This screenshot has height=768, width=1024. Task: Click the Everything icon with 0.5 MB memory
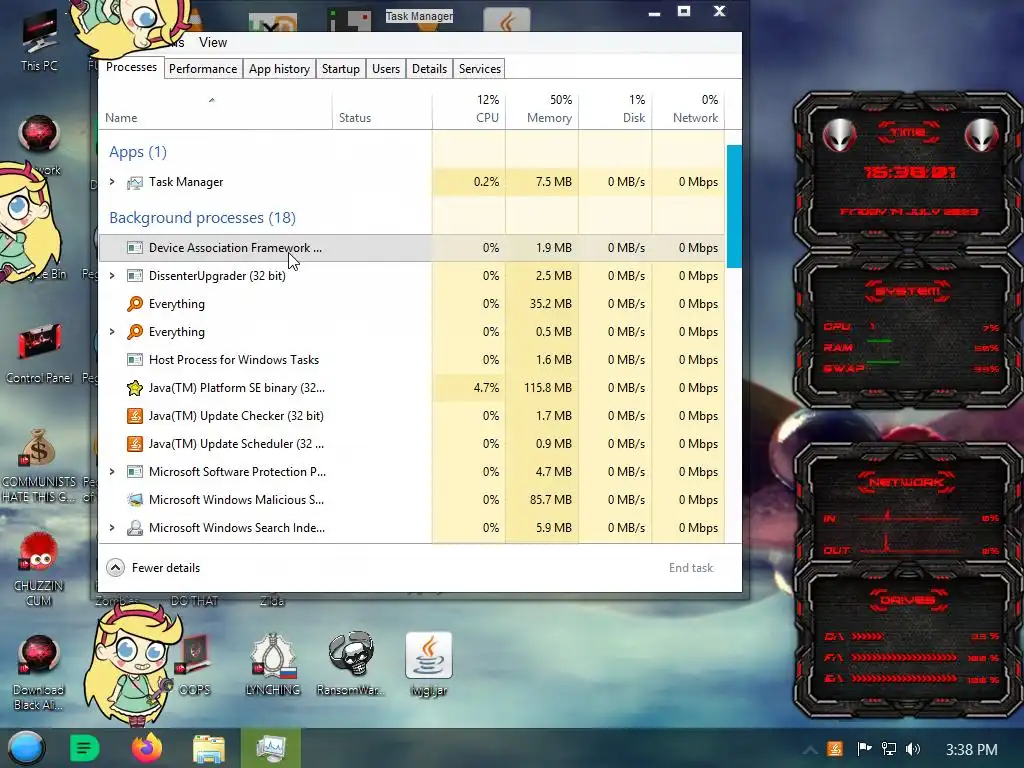point(135,332)
